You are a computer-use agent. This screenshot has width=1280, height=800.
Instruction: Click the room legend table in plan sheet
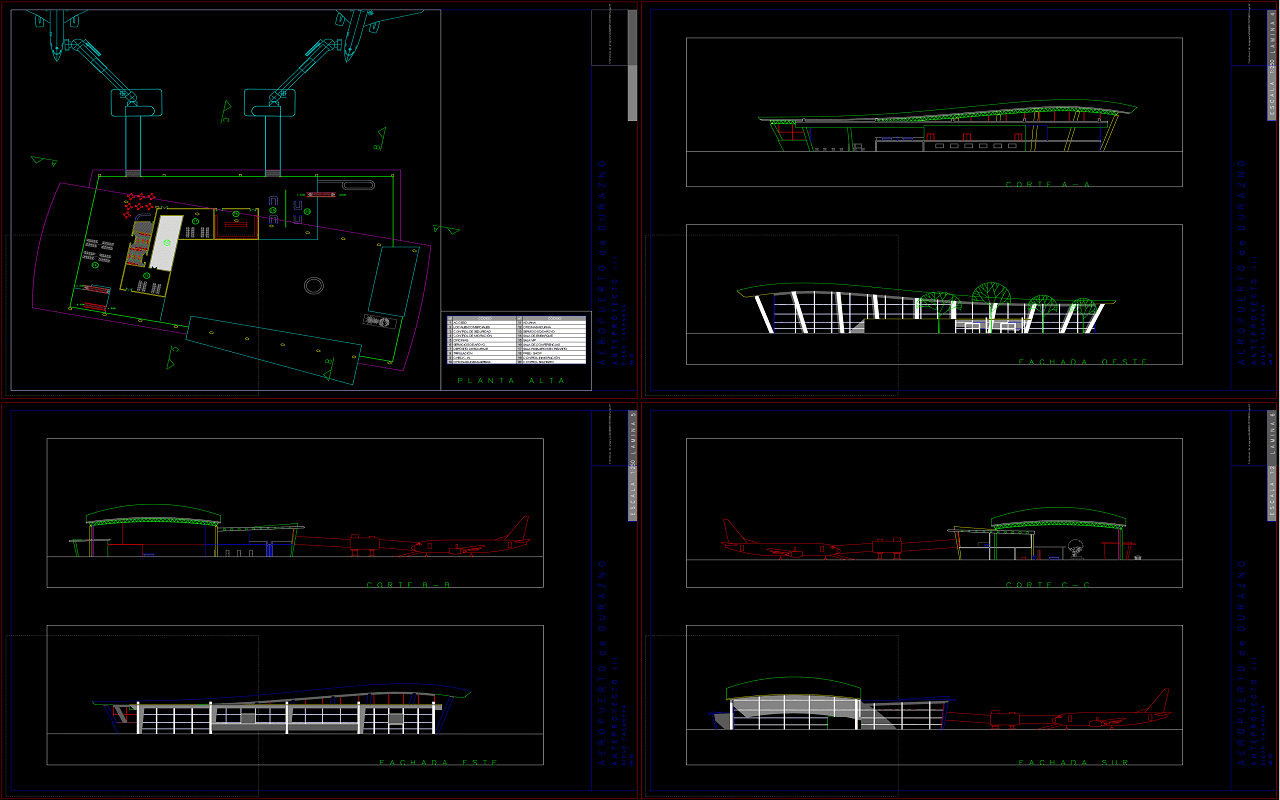pyautogui.click(x=516, y=339)
